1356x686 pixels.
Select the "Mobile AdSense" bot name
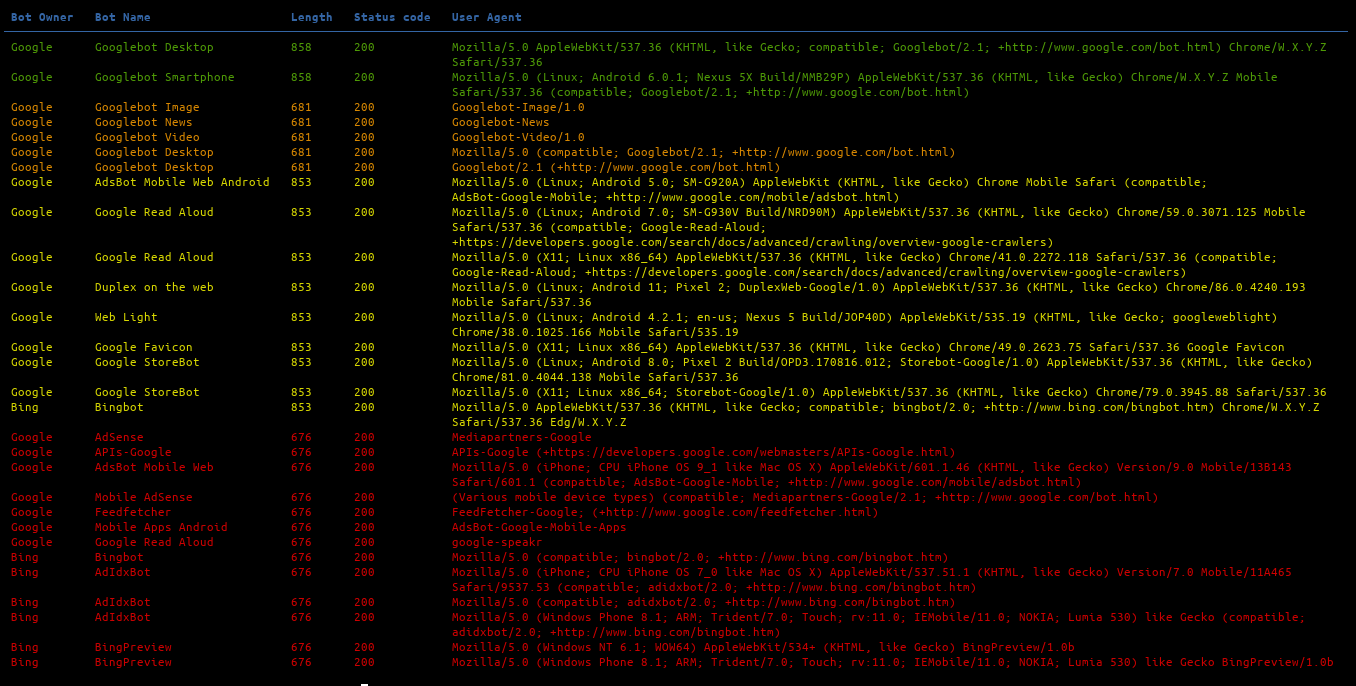(144, 497)
